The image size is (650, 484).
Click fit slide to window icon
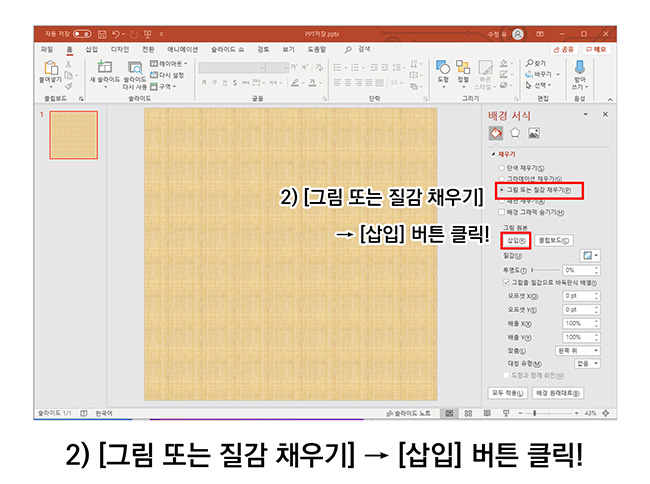click(x=606, y=413)
